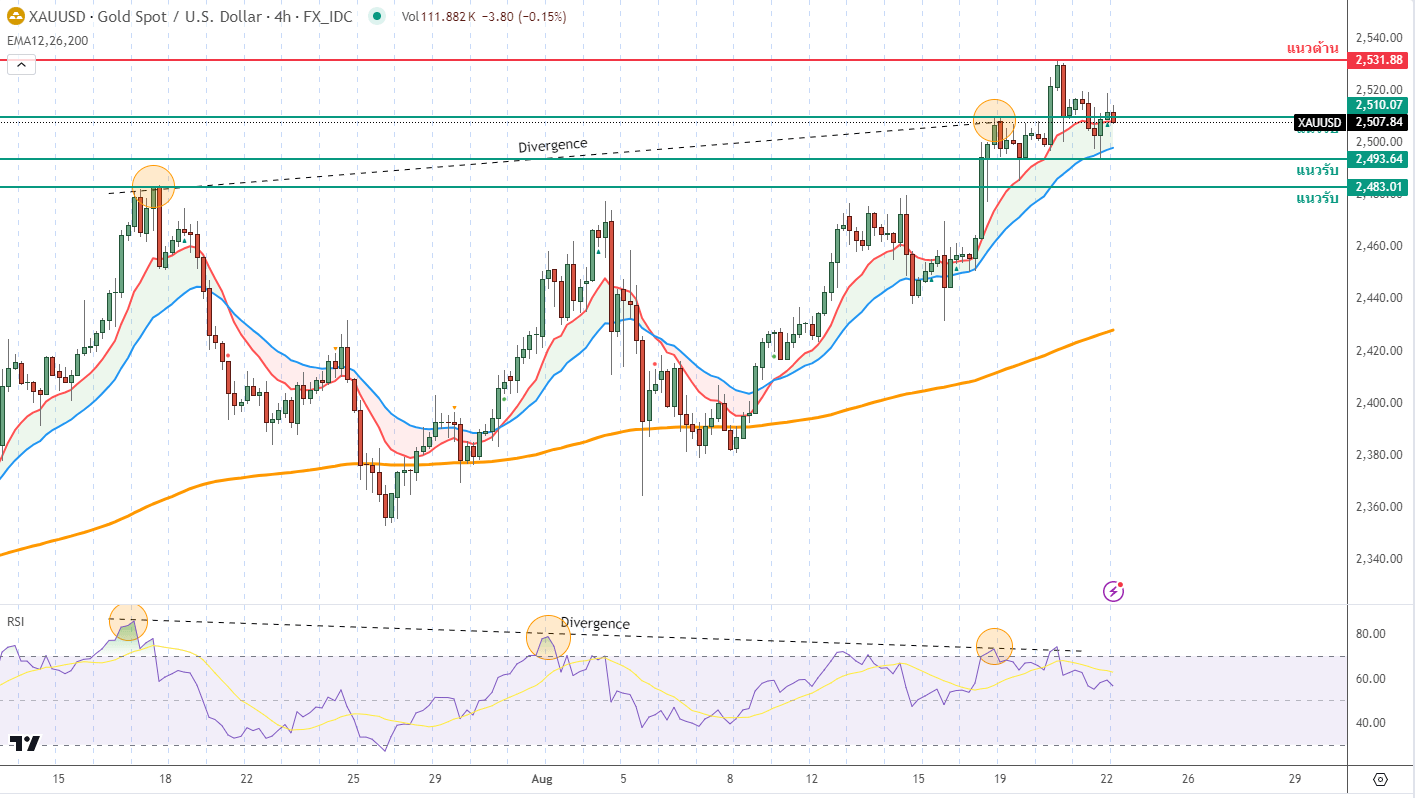
Task: Select orange circle highlight on first price peak
Action: pyautogui.click(x=153, y=186)
